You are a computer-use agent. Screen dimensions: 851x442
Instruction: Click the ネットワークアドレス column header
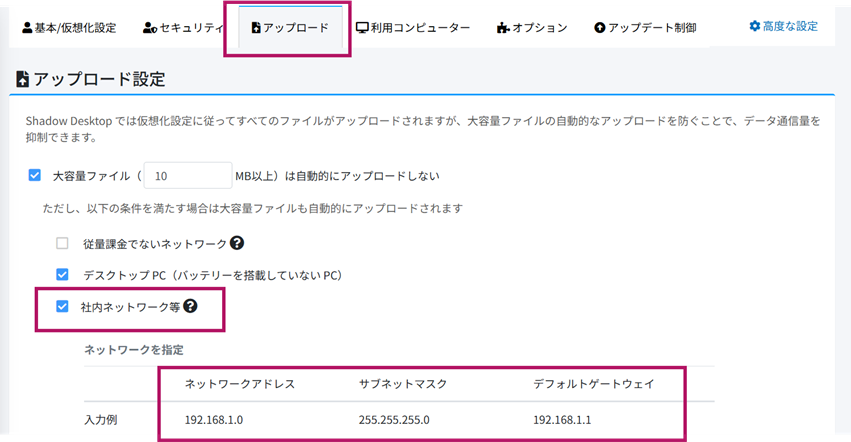coord(240,384)
